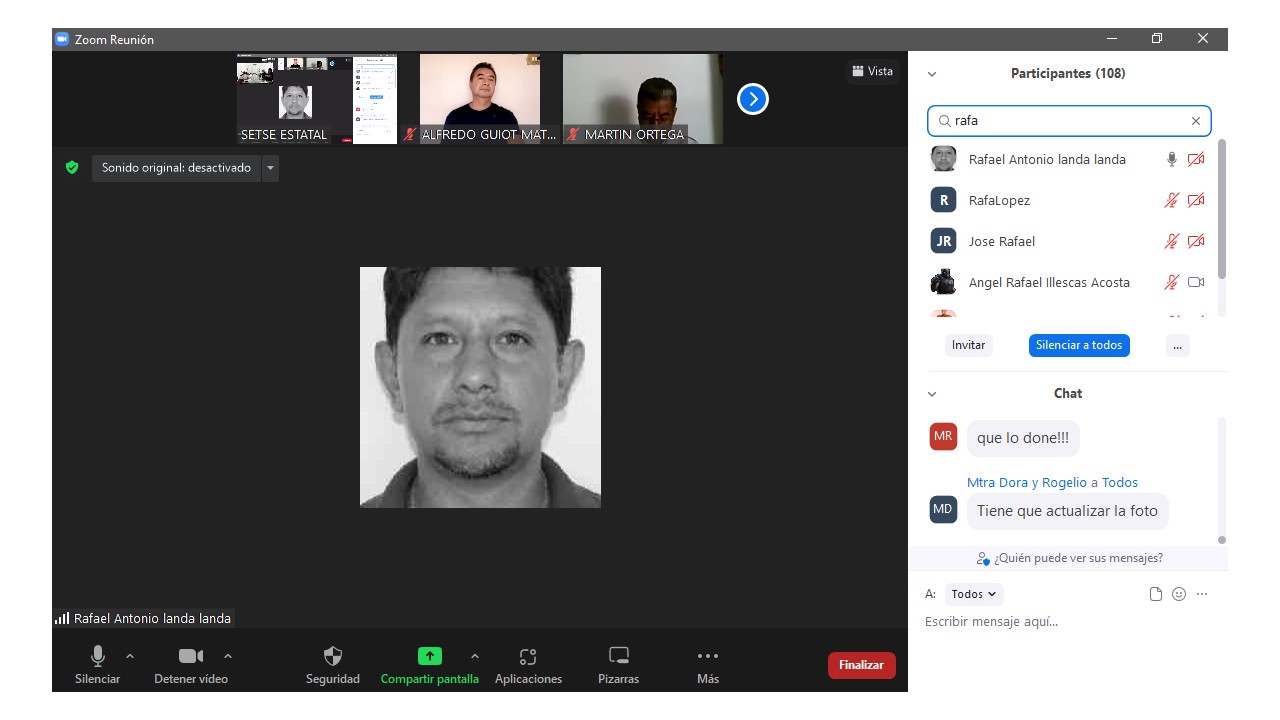Click speaker name label Rafael Antonio landa landa

(152, 619)
